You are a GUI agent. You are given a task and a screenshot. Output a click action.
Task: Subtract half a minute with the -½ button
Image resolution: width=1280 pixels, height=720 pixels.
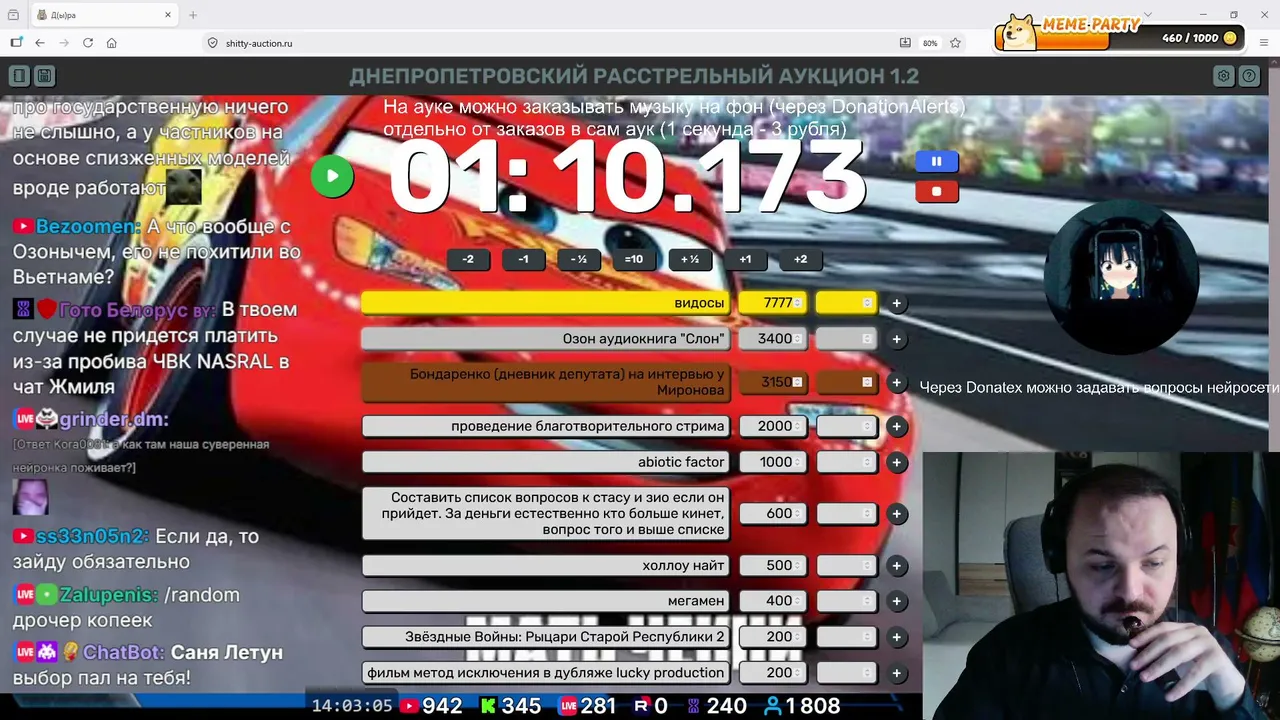(x=578, y=259)
